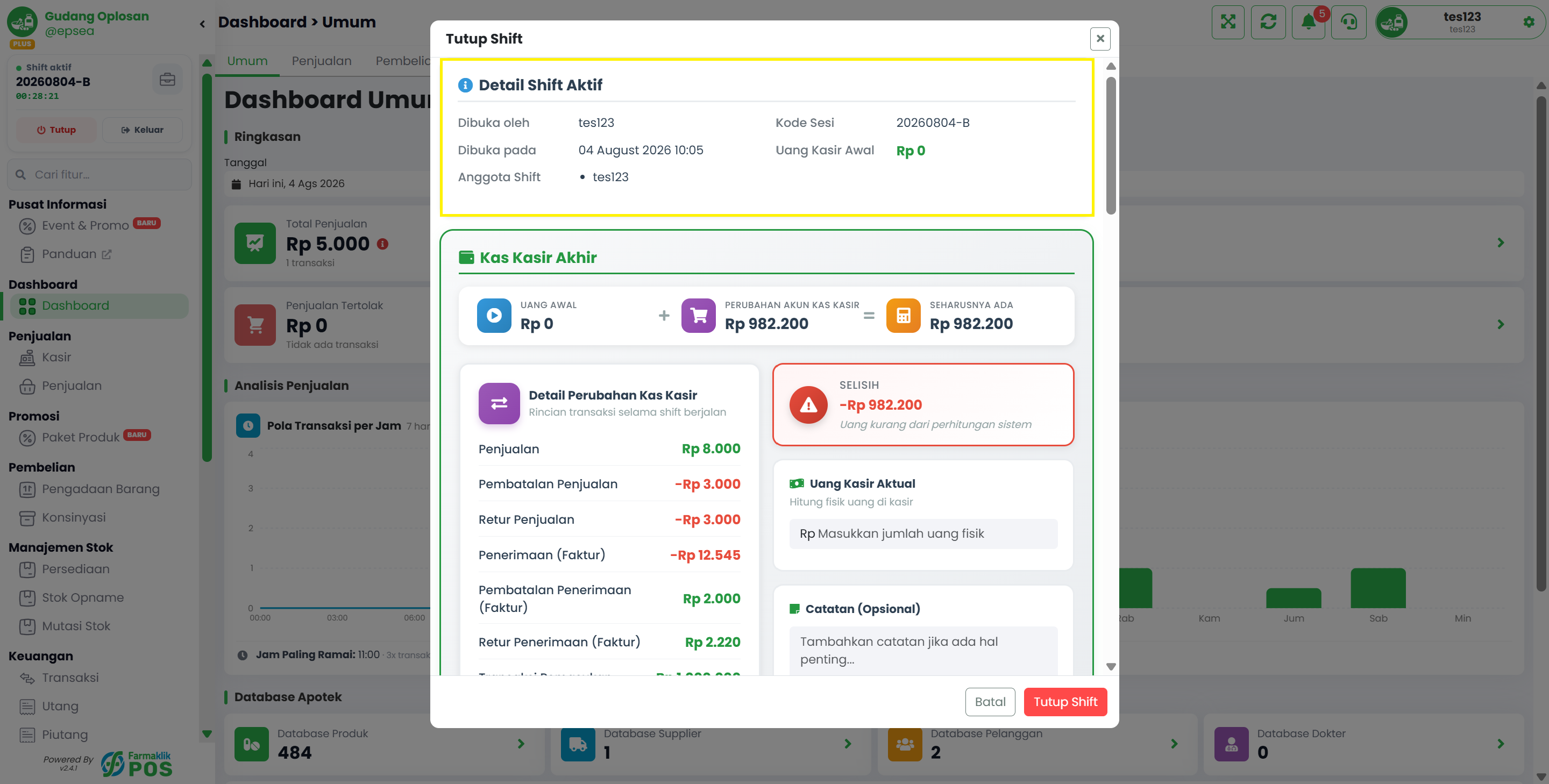Open the Tanggal date picker field
Screen dimensions: 1549x784
pyautogui.click(x=328, y=184)
